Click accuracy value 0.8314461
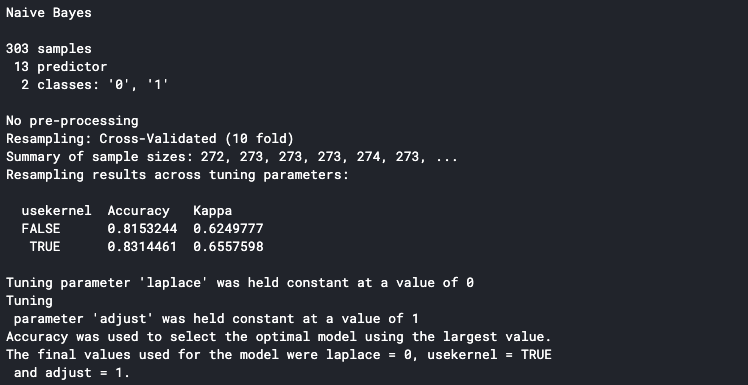This screenshot has width=748, height=385. pos(142,247)
